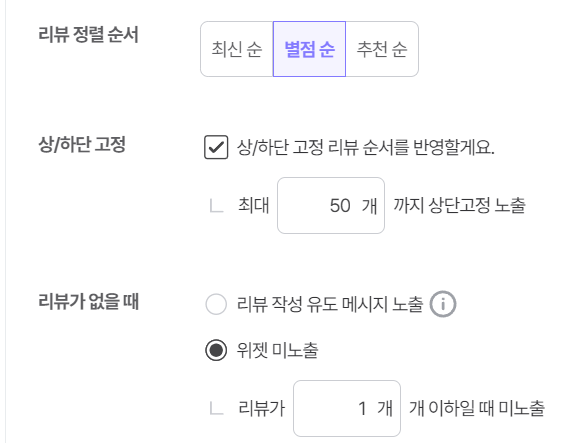Click the 리뷰 작성 유도 메시지 노출 label text
Screen dimensions: 570x443
point(330,304)
